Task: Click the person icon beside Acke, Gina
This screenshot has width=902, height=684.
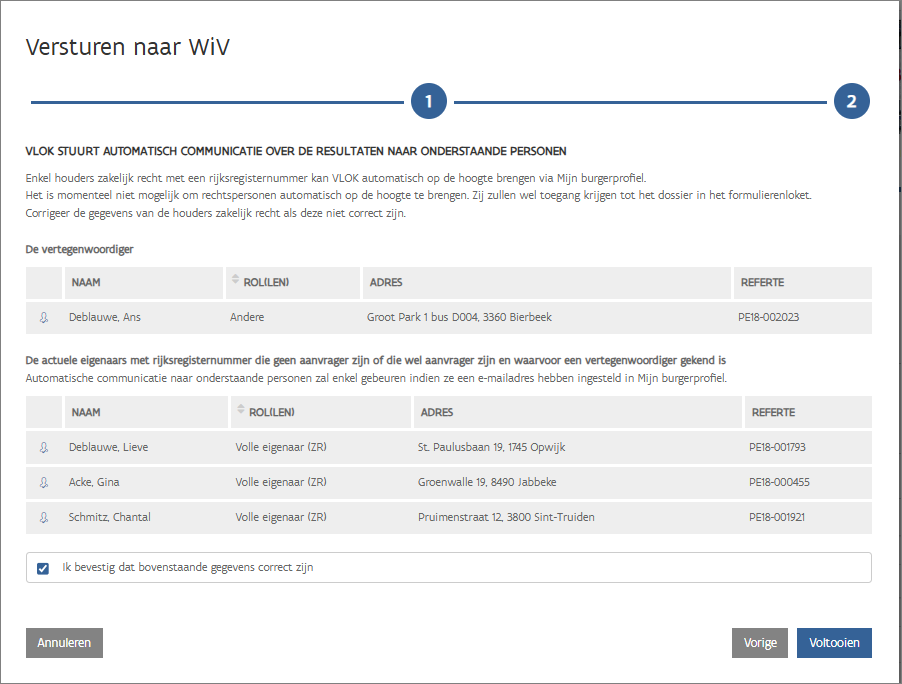Action: pos(44,482)
